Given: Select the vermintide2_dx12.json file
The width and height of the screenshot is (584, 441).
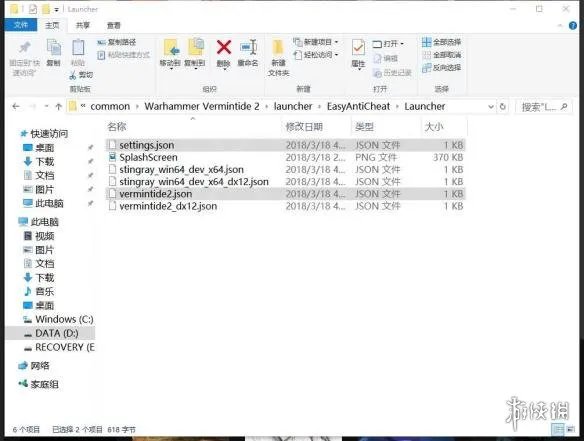Looking at the screenshot, I should pos(285,206).
